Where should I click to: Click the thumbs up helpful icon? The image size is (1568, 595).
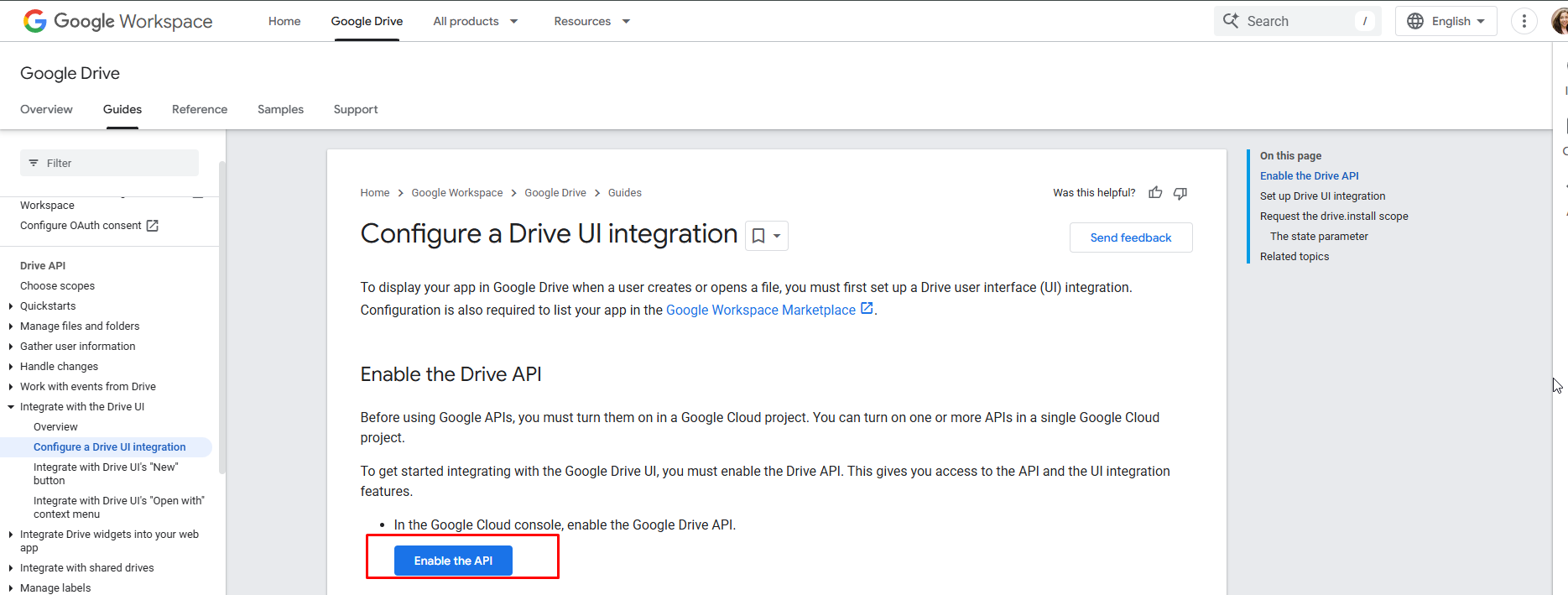[1155, 193]
